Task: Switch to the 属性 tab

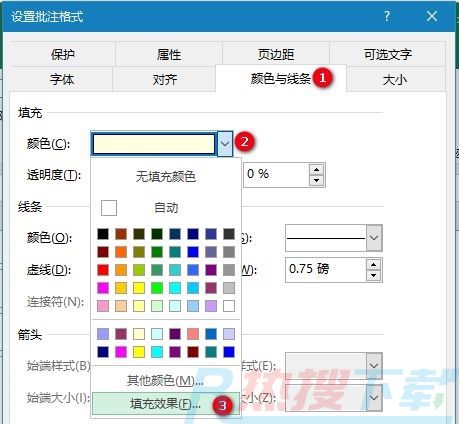Action: 169,54
